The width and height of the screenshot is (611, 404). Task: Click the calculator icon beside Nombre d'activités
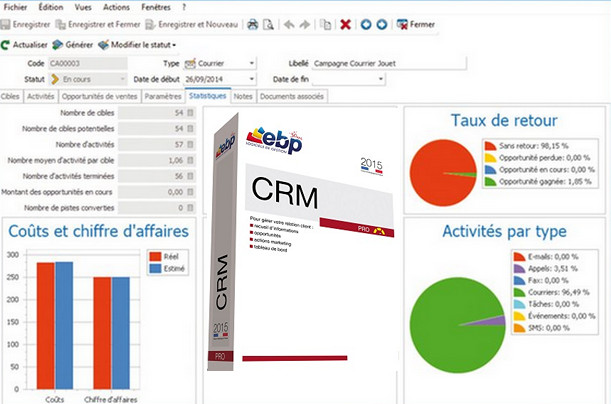(x=192, y=145)
